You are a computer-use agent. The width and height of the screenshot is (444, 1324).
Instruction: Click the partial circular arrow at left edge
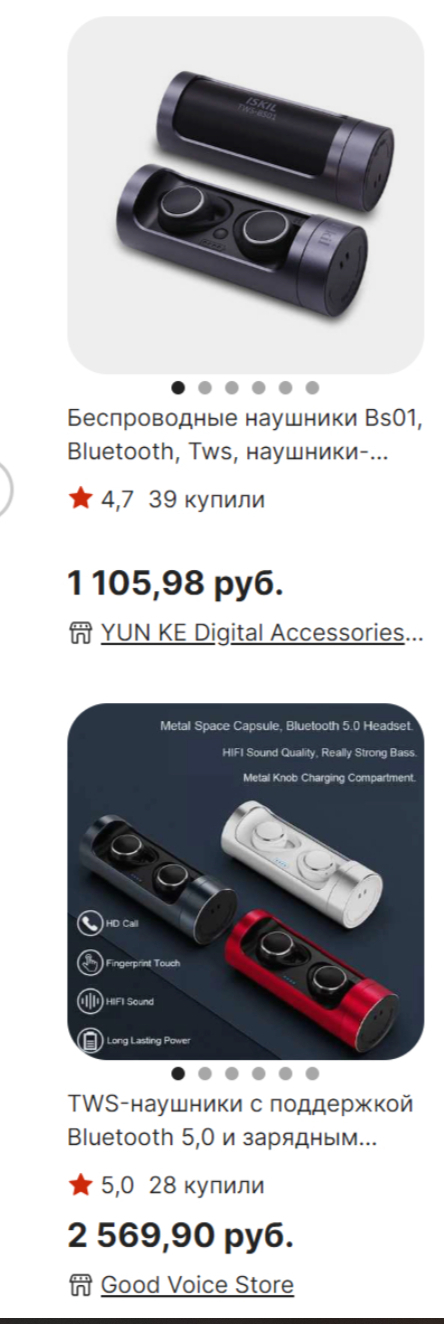click(5, 490)
